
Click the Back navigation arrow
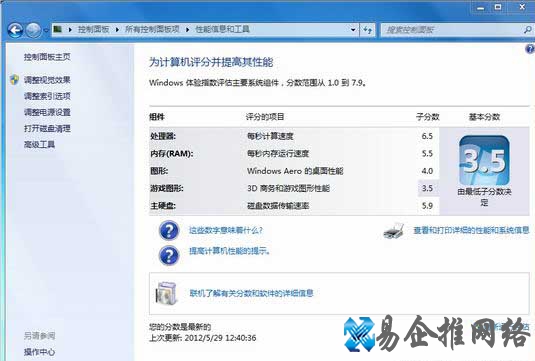[15, 30]
